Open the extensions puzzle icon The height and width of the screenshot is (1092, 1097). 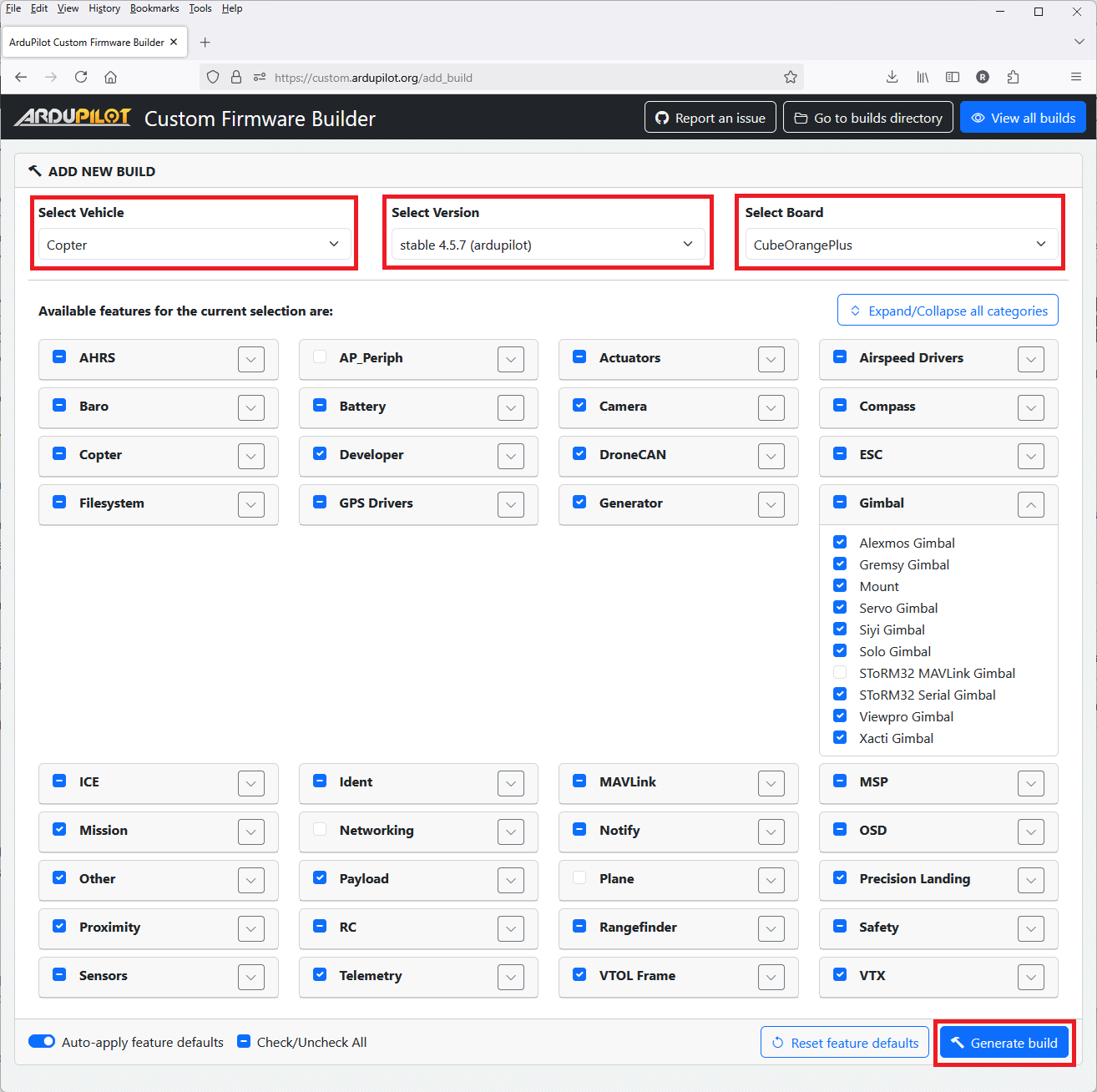(x=1013, y=78)
